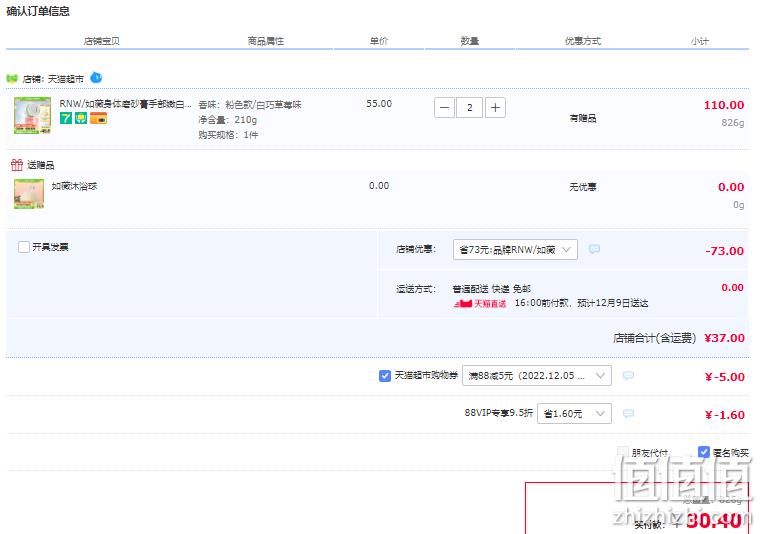Click the ¥-1.60 VIP discount amount
The height and width of the screenshot is (534, 762).
point(725,415)
